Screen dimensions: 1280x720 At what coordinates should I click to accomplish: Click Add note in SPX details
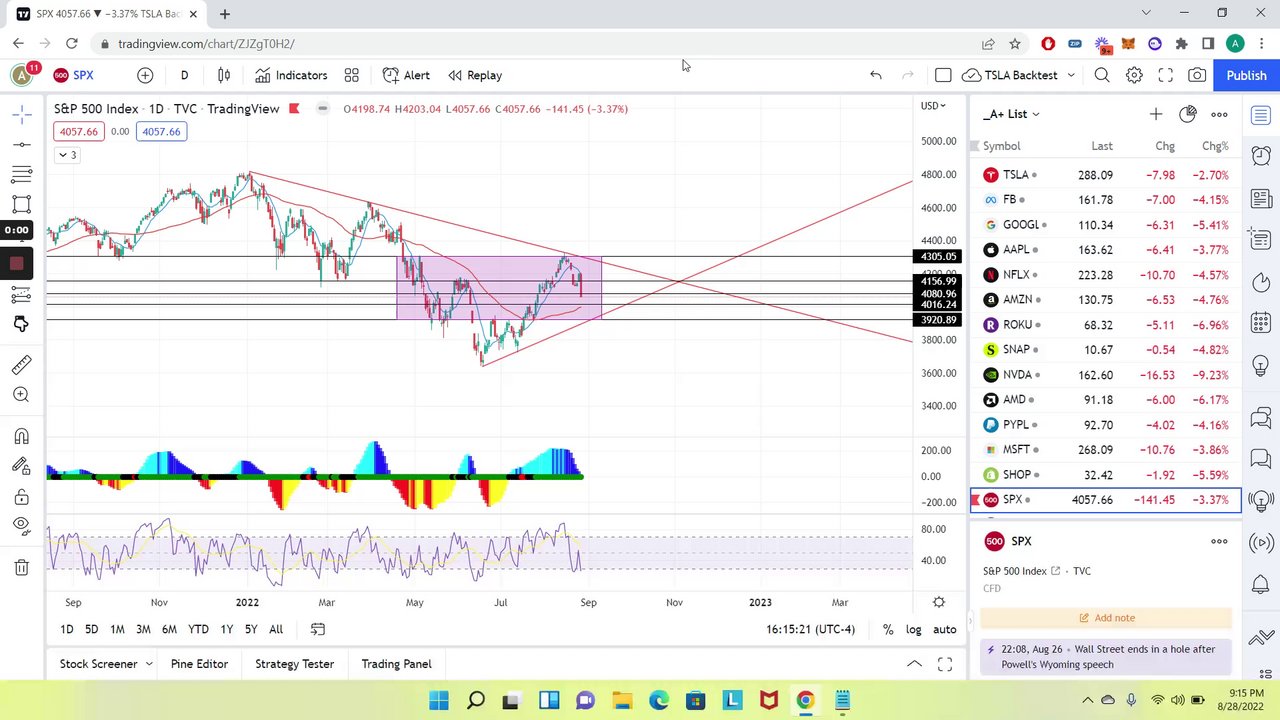(1106, 618)
